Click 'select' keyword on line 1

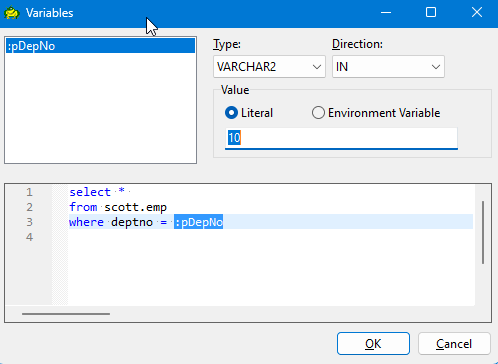(x=90, y=192)
